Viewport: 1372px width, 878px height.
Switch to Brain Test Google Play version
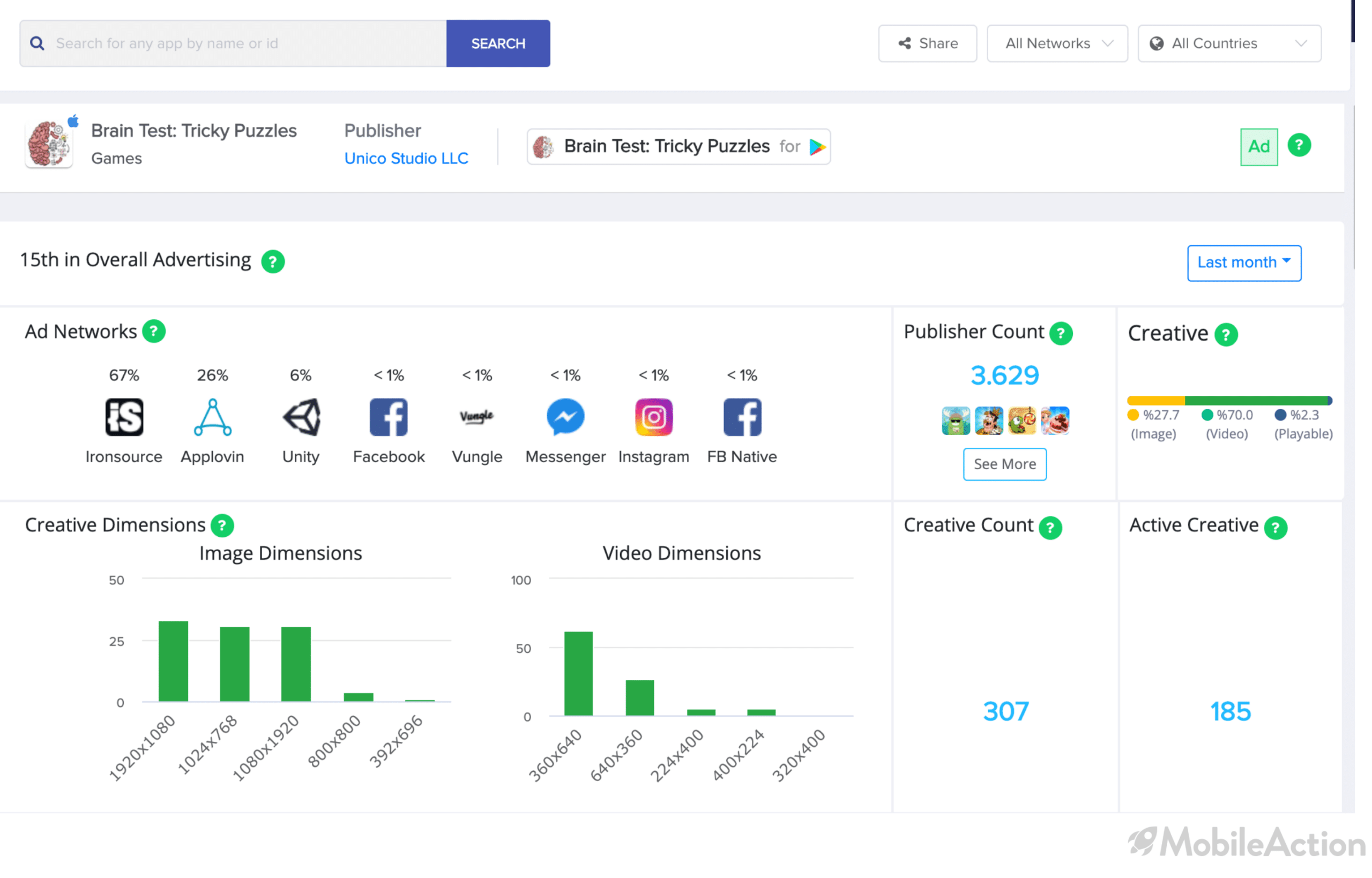(678, 147)
